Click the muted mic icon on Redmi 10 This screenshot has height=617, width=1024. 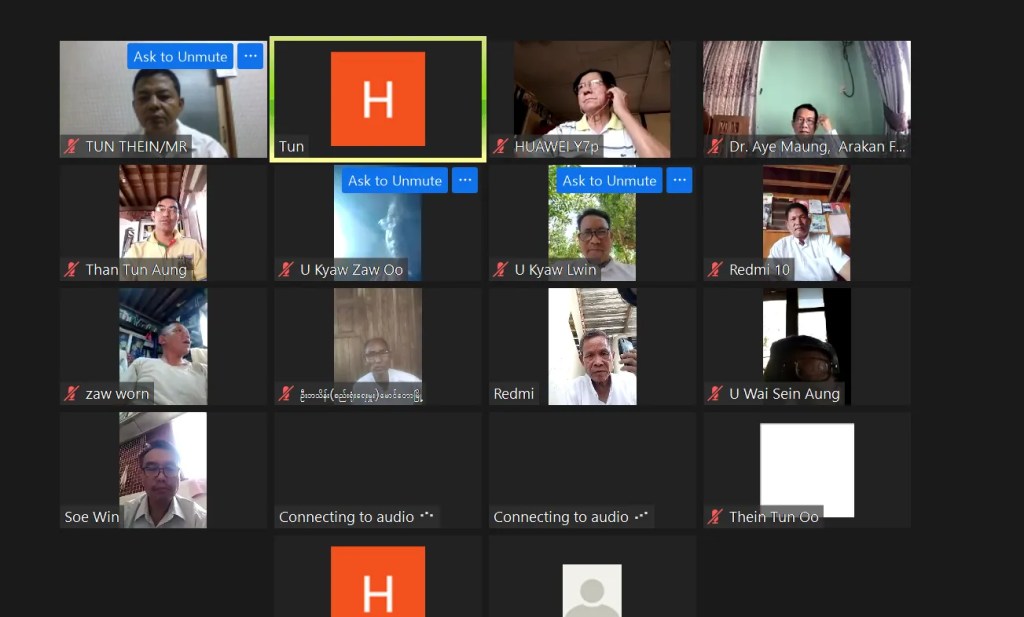coord(715,270)
